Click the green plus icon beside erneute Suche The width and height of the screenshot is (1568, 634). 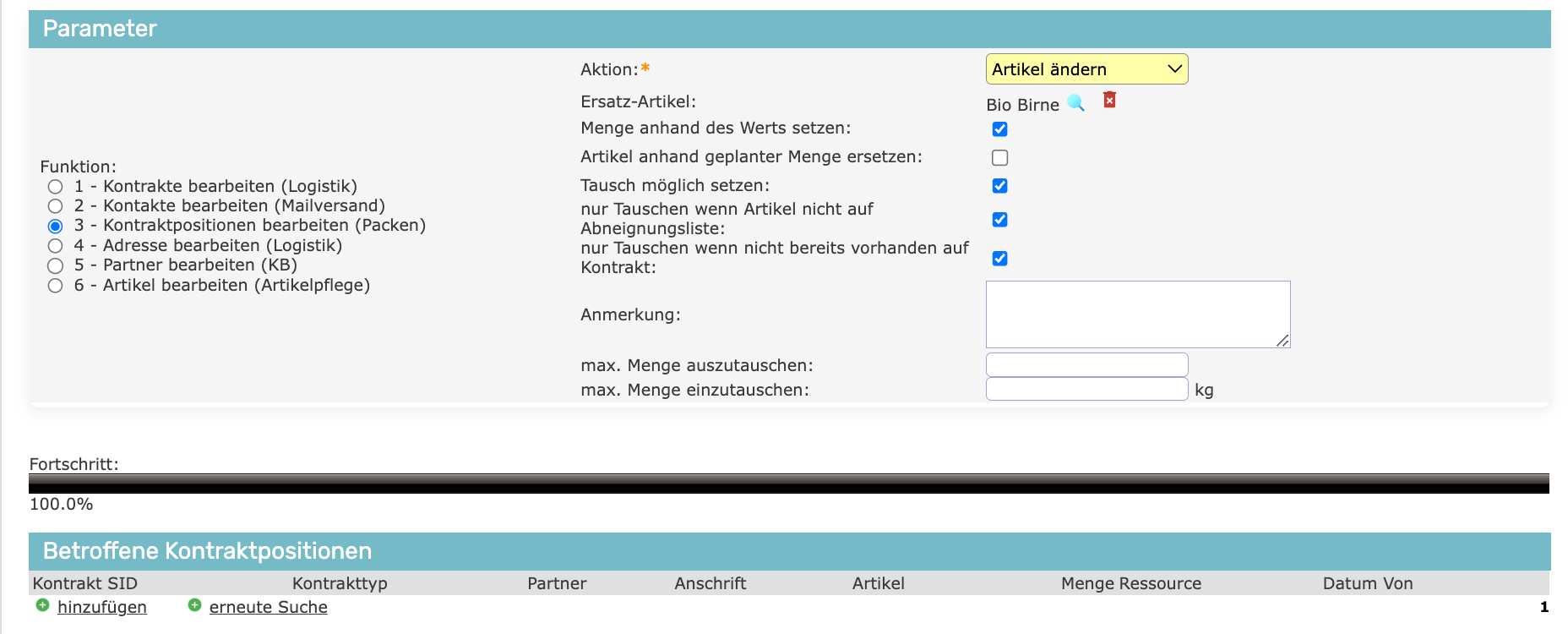[x=195, y=605]
